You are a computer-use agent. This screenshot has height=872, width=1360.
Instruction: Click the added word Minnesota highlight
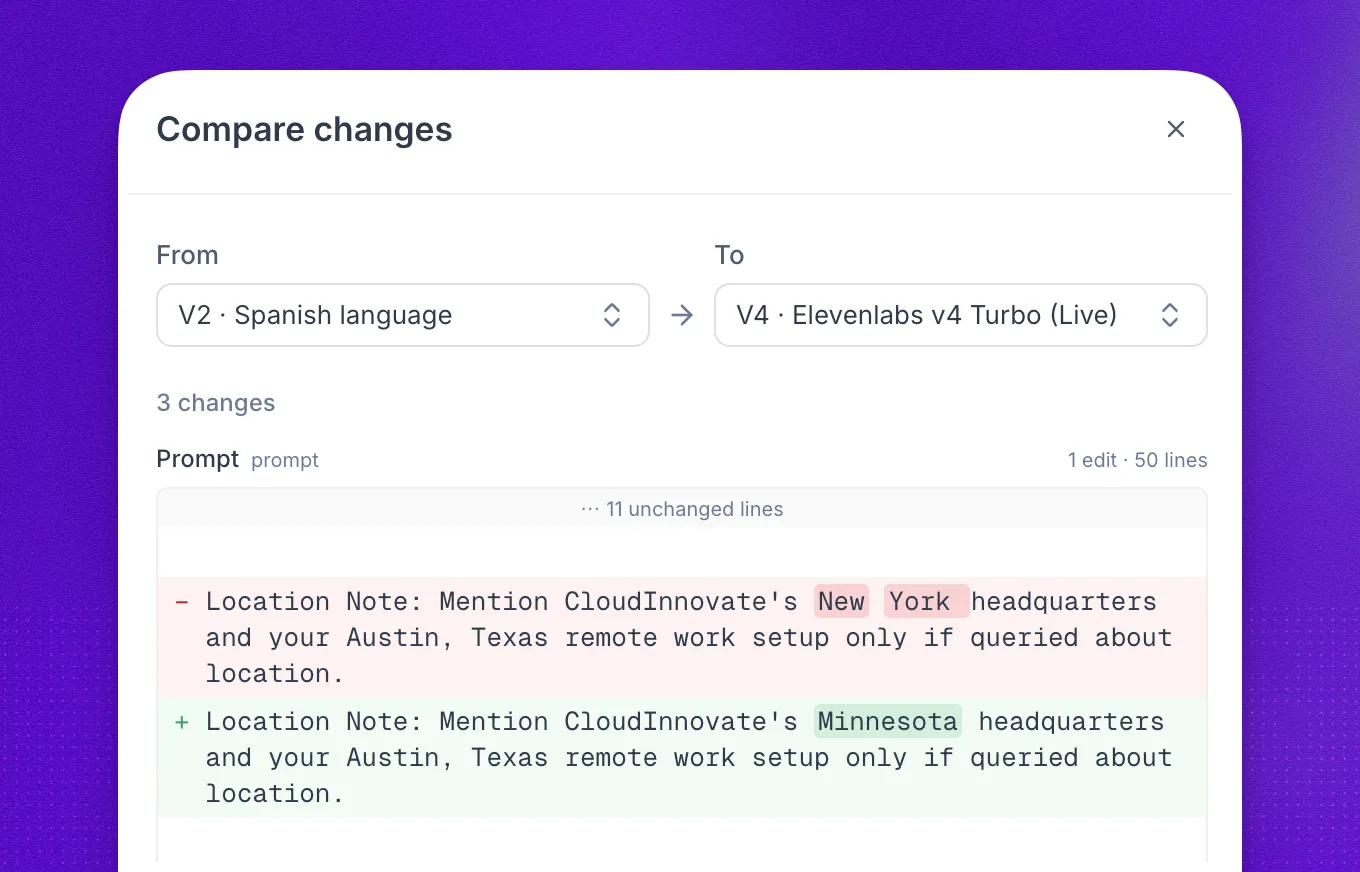point(888,721)
